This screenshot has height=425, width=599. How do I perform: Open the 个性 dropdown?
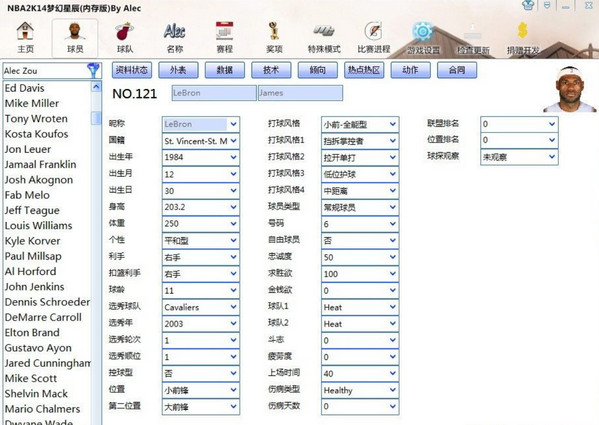point(201,241)
